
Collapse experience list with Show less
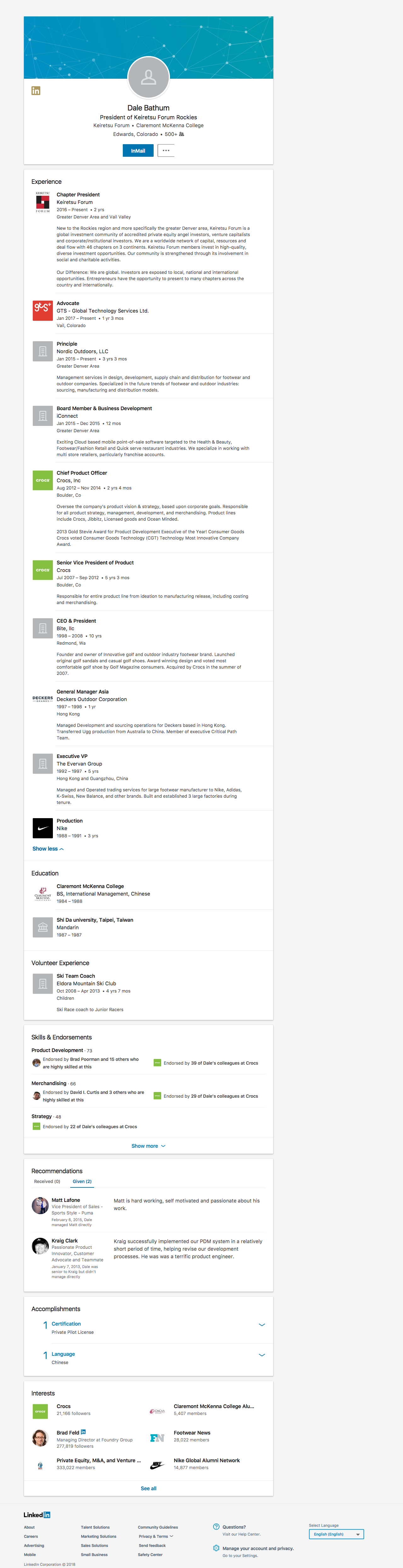[x=48, y=848]
